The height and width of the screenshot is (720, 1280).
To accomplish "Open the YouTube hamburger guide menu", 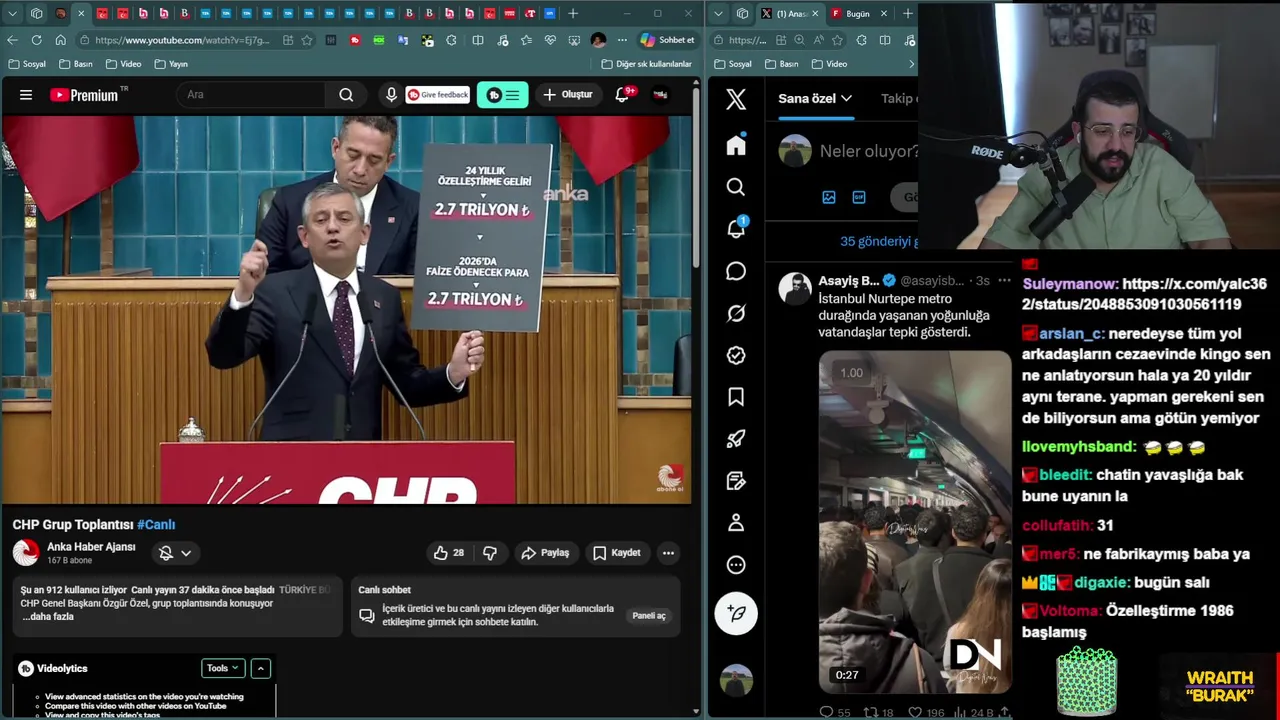I will [x=26, y=95].
